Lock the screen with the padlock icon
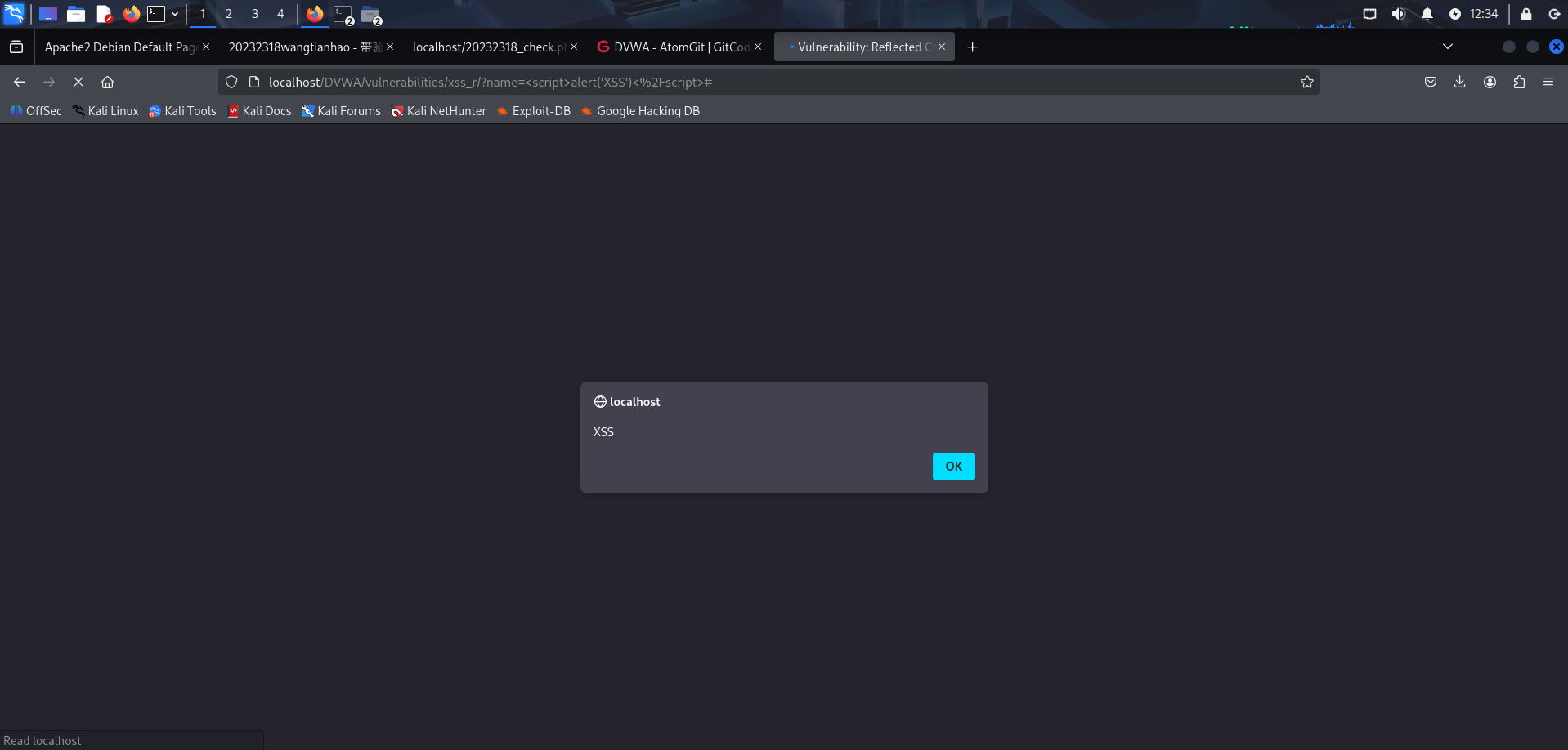The height and width of the screenshot is (750, 1568). [x=1526, y=14]
